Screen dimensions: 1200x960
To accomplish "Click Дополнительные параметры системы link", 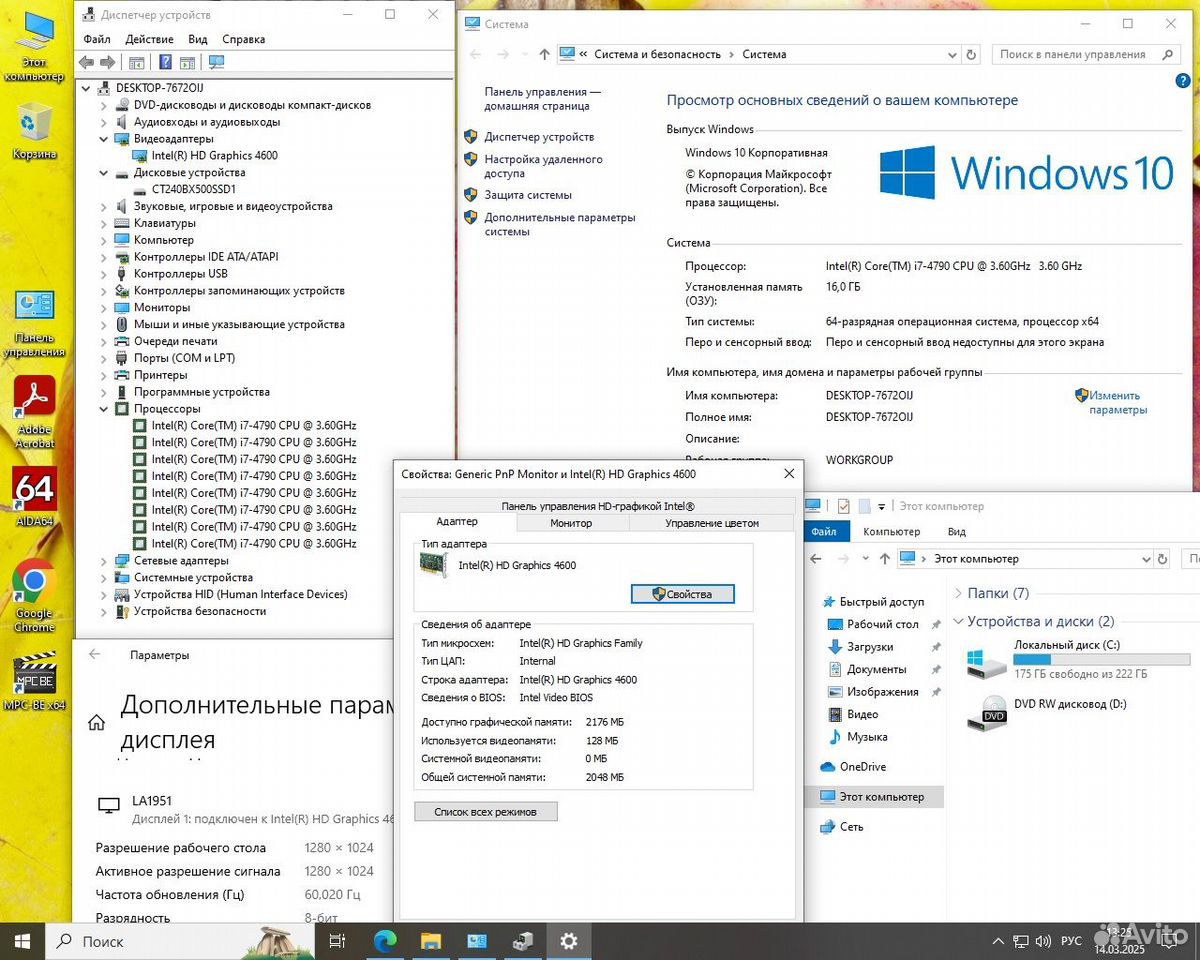I will coord(559,224).
